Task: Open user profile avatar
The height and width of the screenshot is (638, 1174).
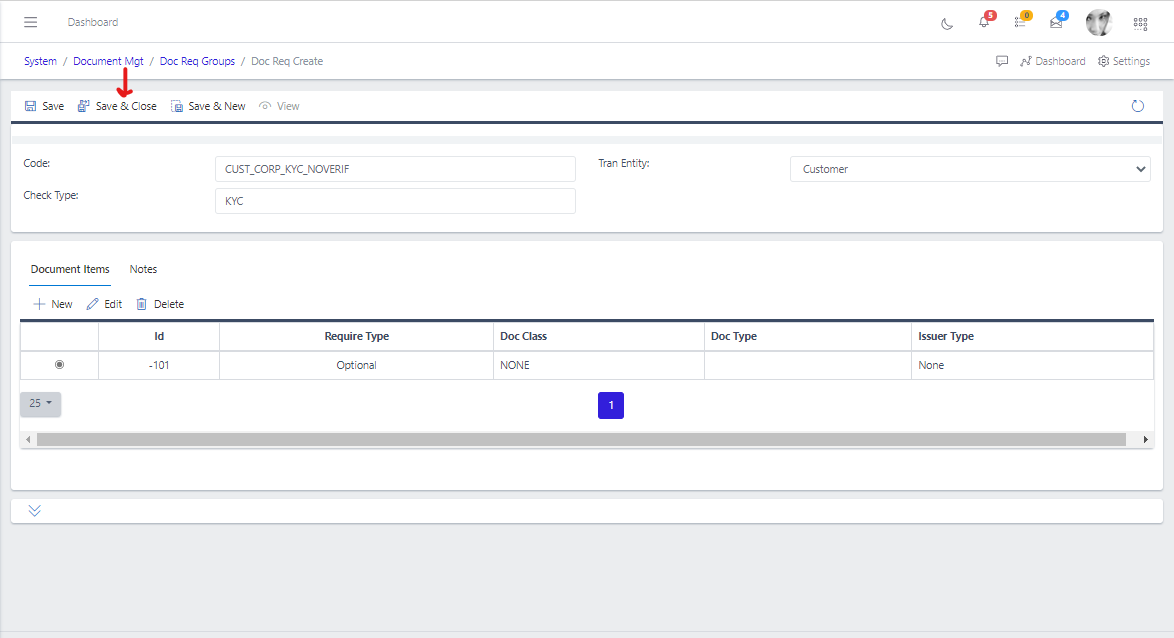Action: [x=1099, y=22]
